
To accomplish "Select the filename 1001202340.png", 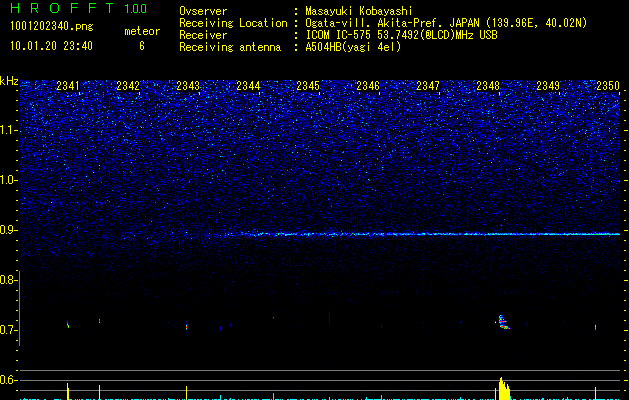I will tap(52, 27).
